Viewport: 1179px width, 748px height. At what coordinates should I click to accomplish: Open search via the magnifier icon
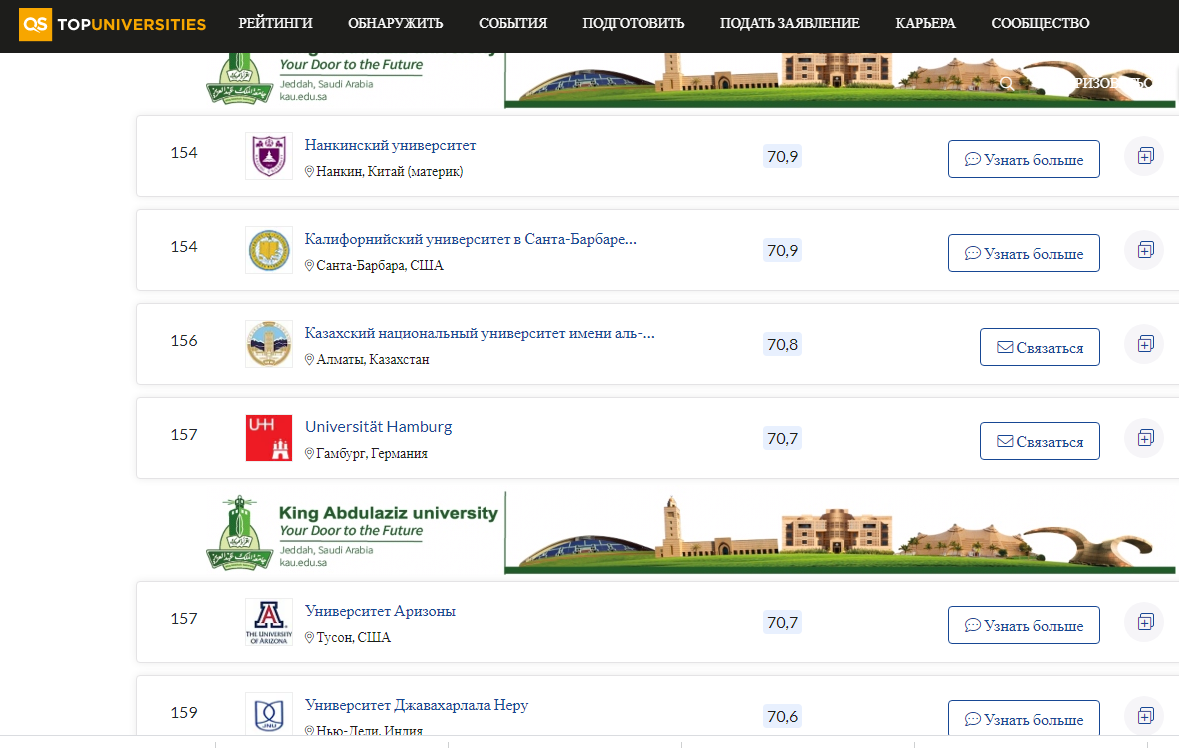click(1007, 84)
